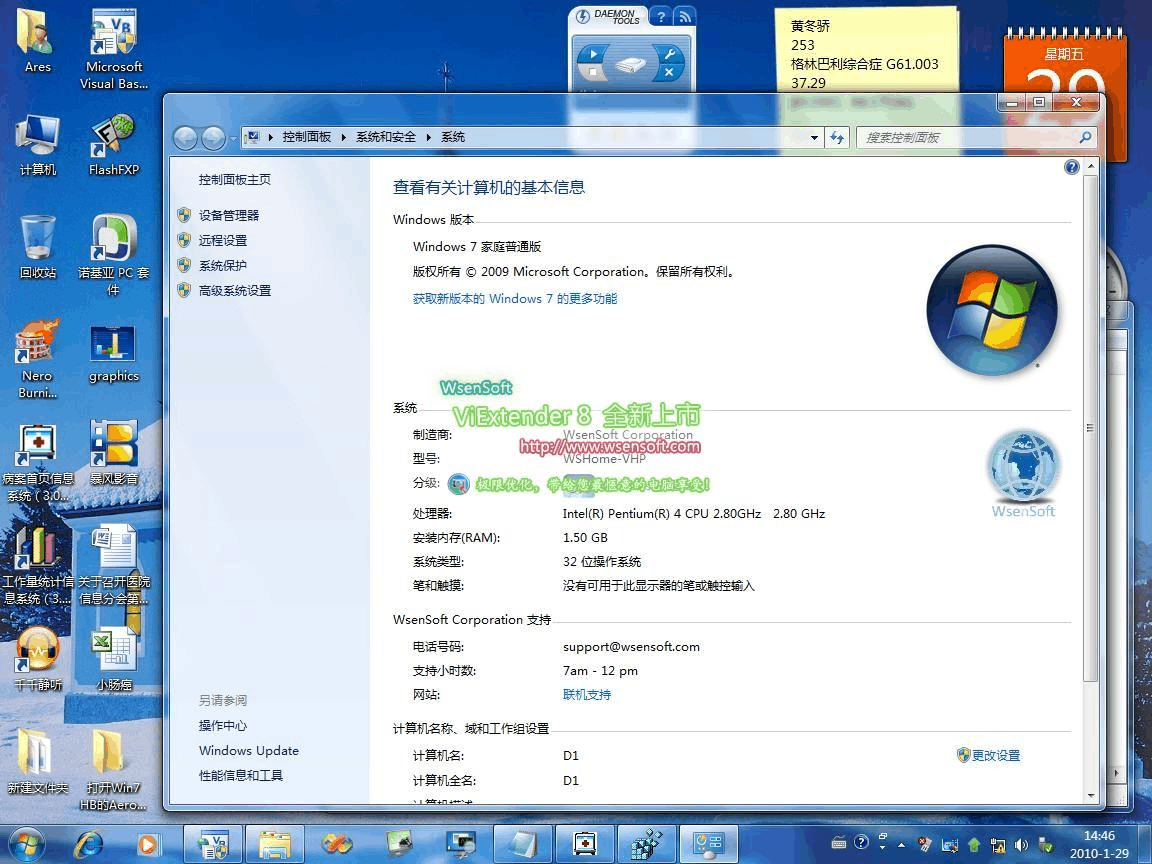
Task: Click the system window scrollbar down arrow
Action: pyautogui.click(x=1090, y=796)
